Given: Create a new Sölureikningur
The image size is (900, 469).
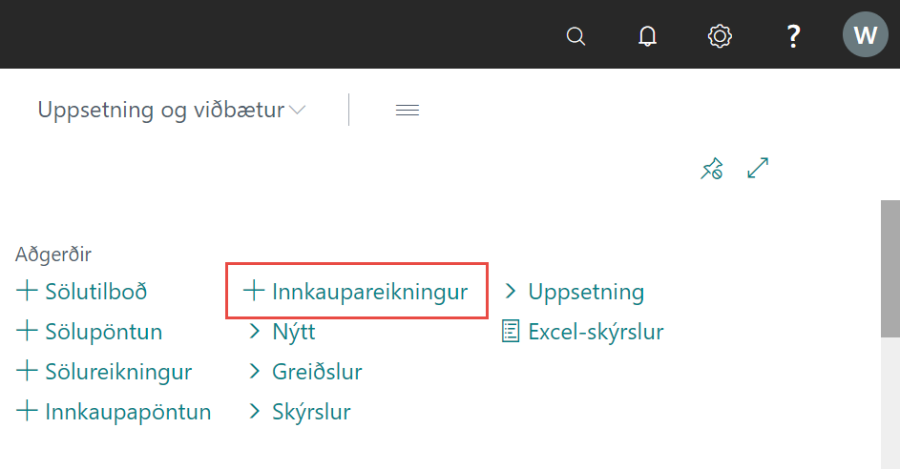Looking at the screenshot, I should [x=105, y=372].
